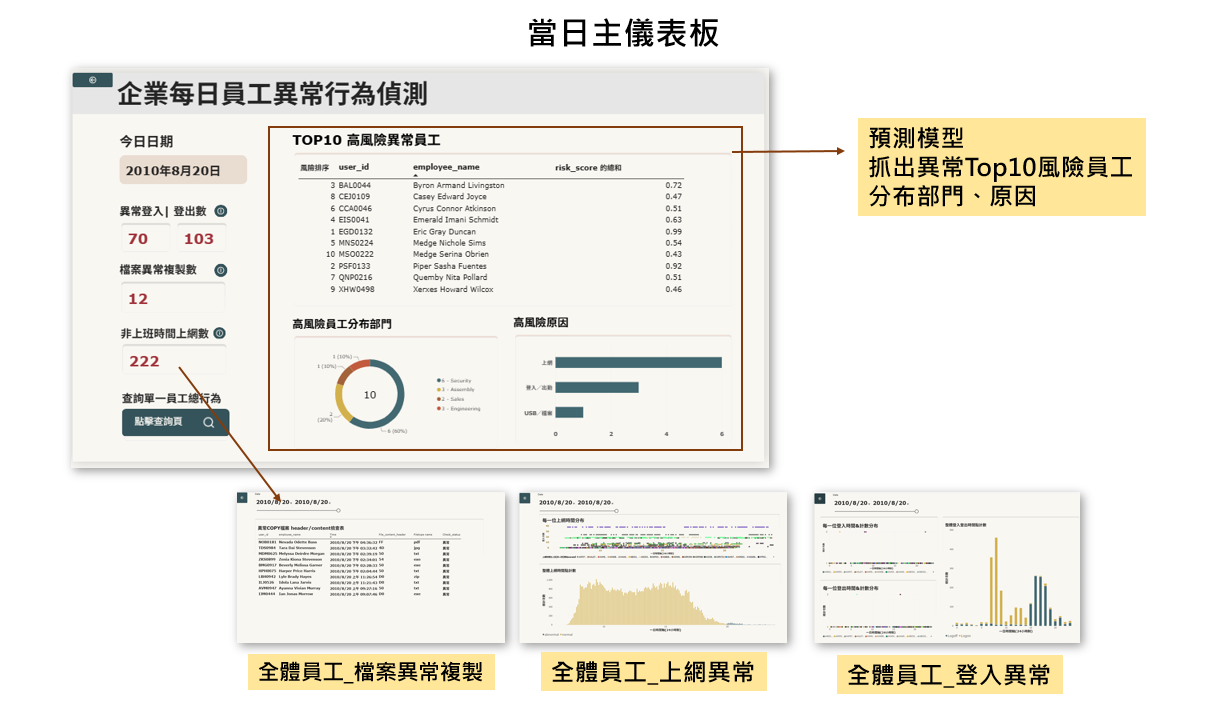1224x710 pixels.
Task: Select the Eric Gray Duncan table row
Action: pyautogui.click(x=491, y=231)
